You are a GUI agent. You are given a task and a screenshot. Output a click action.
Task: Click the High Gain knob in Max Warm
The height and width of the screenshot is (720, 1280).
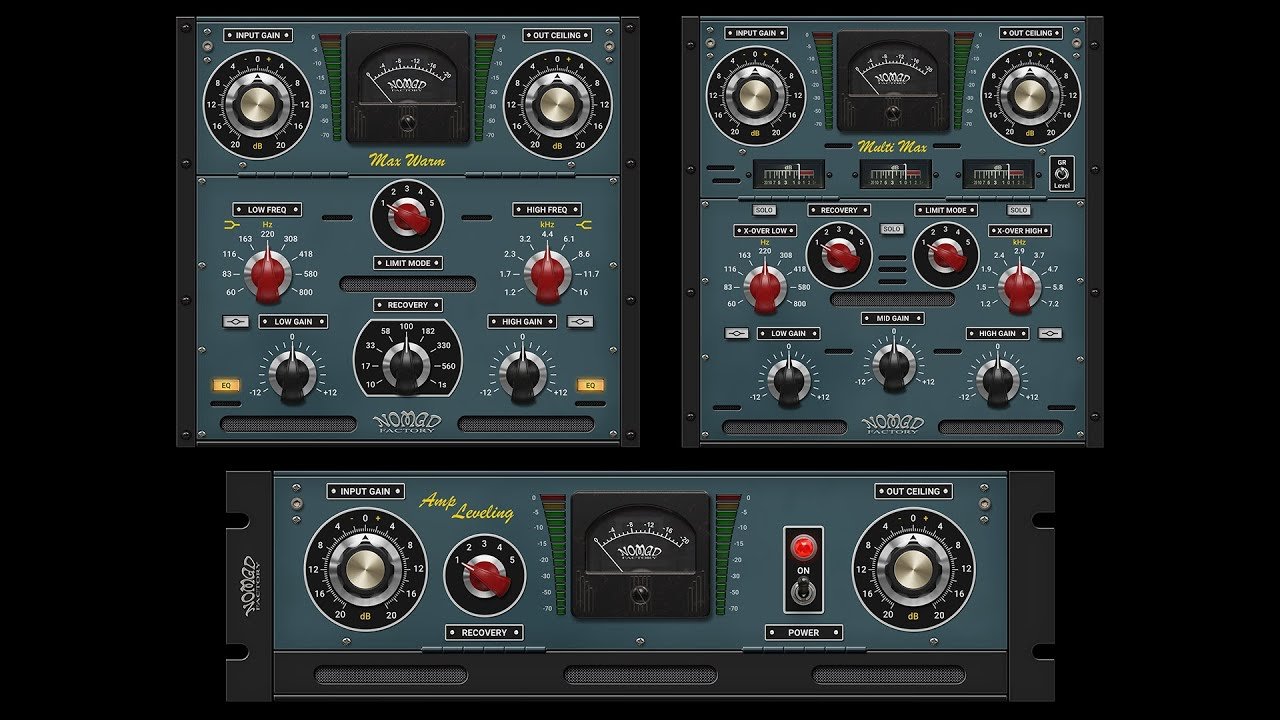coord(522,376)
